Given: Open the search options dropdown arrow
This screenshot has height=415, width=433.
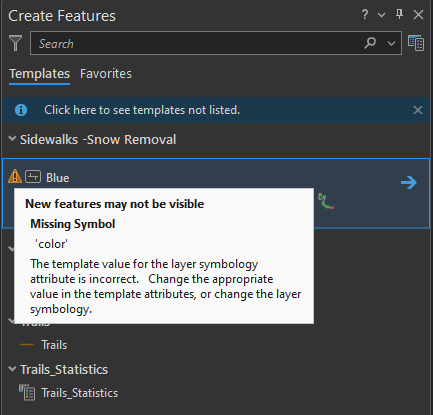Looking at the screenshot, I should click(391, 43).
